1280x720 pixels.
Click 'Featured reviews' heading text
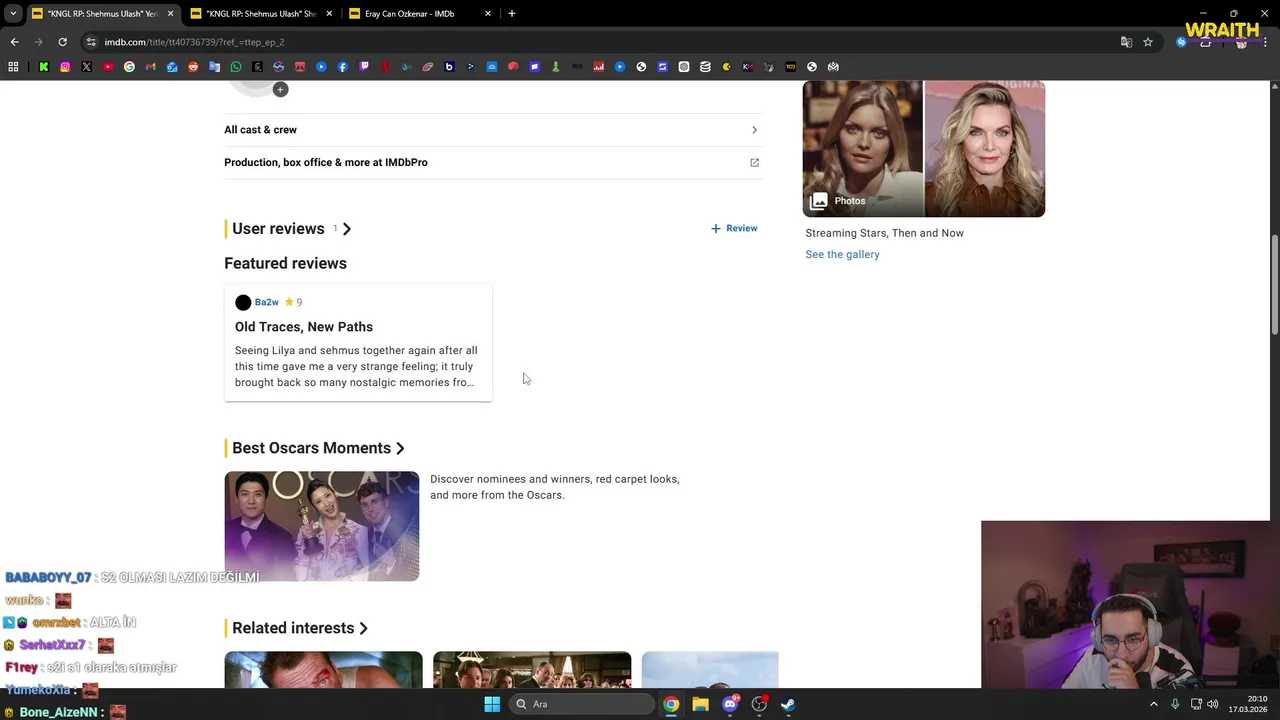point(285,263)
